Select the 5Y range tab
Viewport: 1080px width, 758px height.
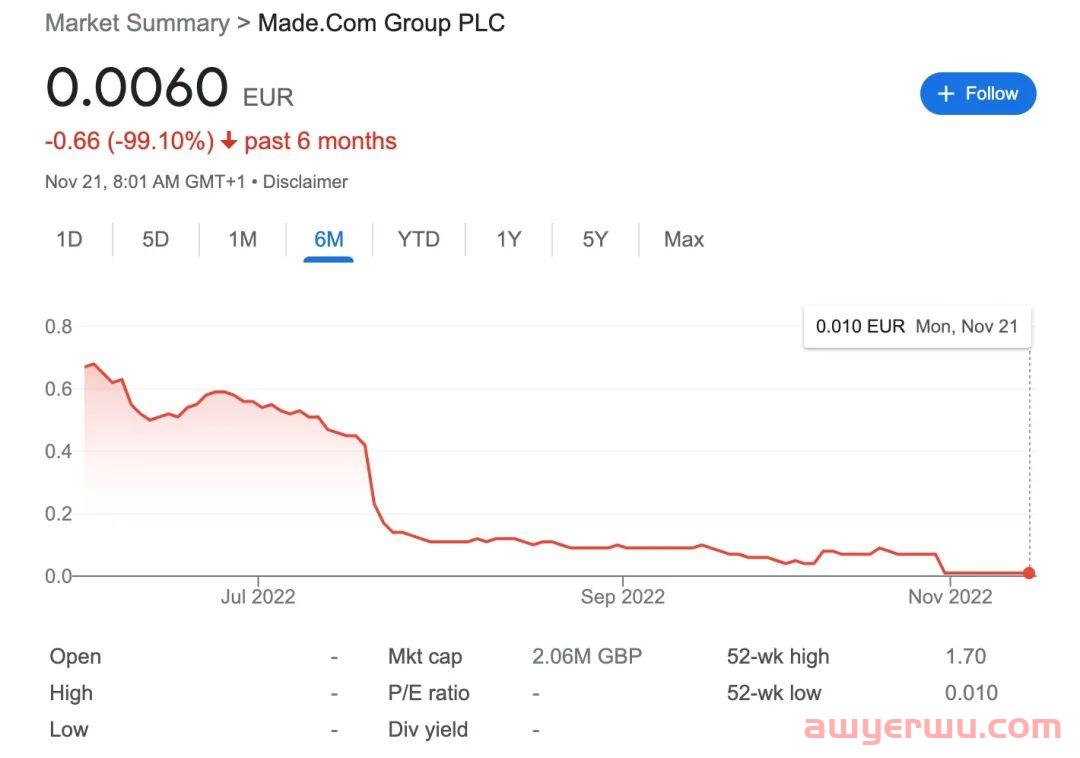[x=595, y=239]
